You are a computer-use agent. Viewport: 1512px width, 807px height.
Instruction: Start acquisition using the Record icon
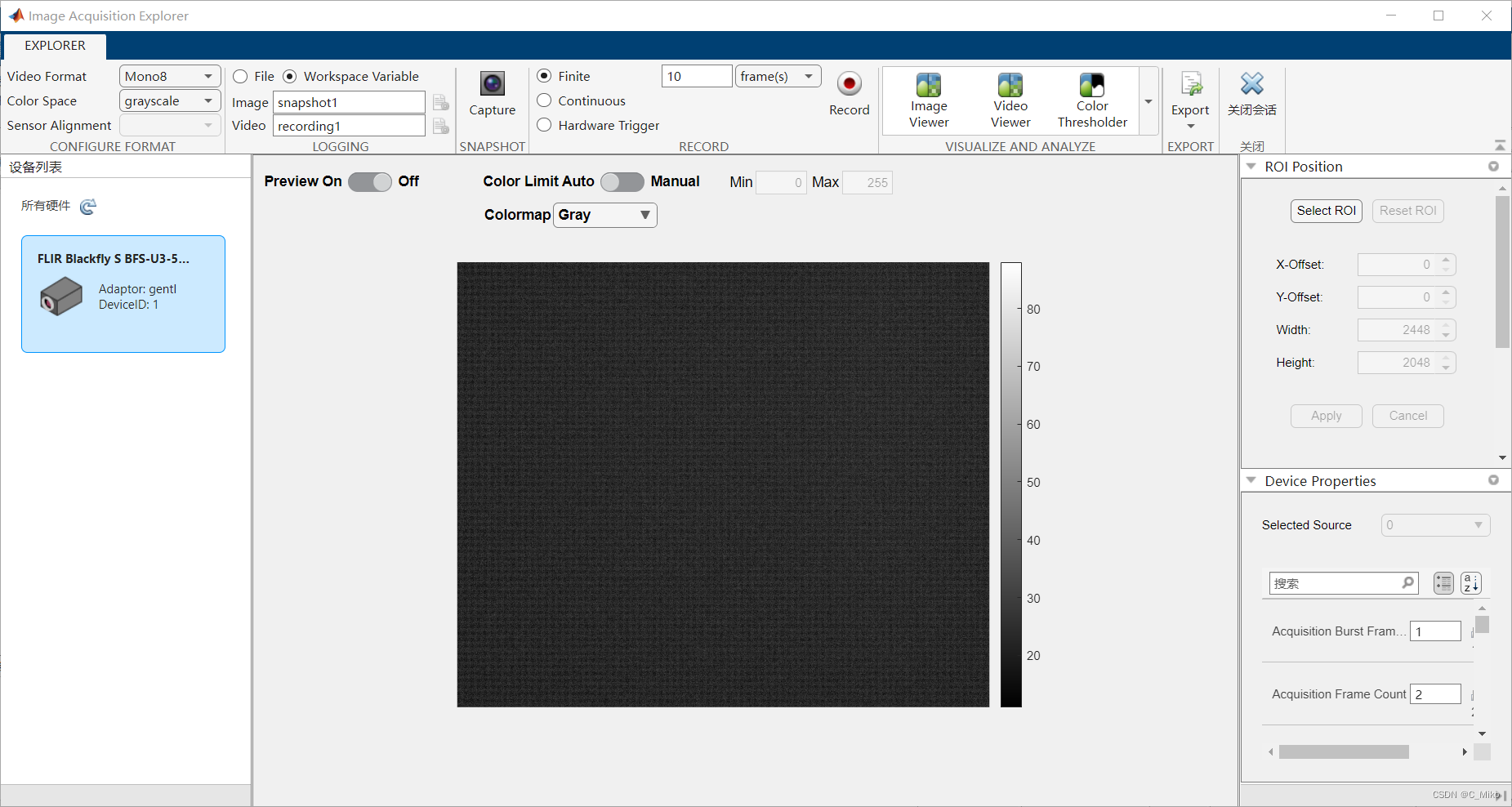[x=850, y=85]
